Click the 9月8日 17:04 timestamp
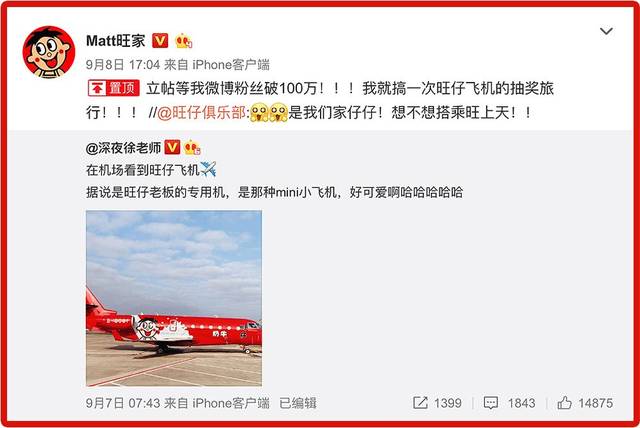The width and height of the screenshot is (640, 428). tap(123, 64)
